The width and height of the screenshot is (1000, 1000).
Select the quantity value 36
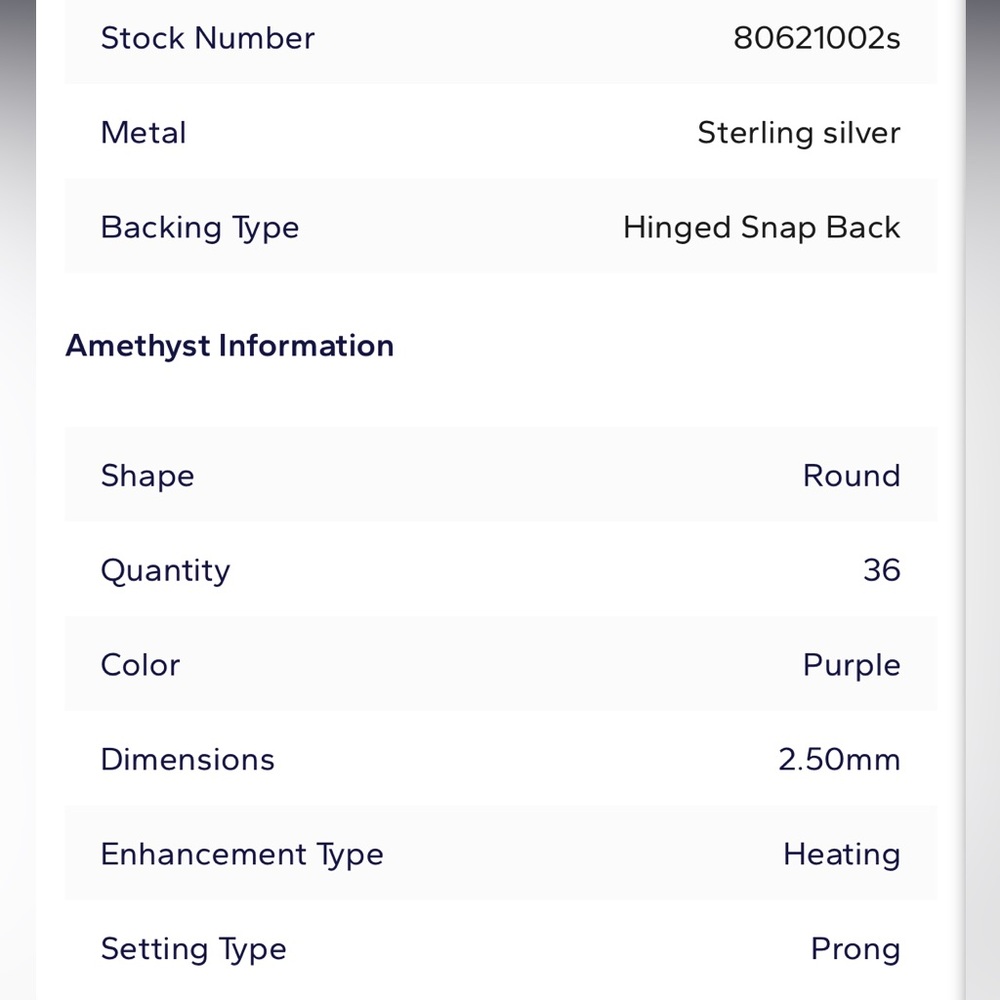881,570
